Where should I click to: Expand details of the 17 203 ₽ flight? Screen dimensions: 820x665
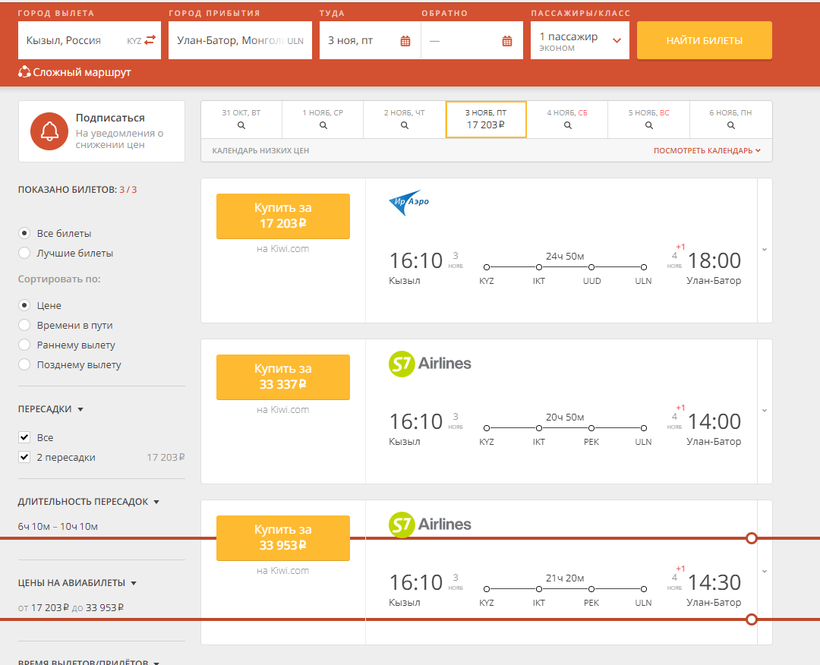pos(762,250)
